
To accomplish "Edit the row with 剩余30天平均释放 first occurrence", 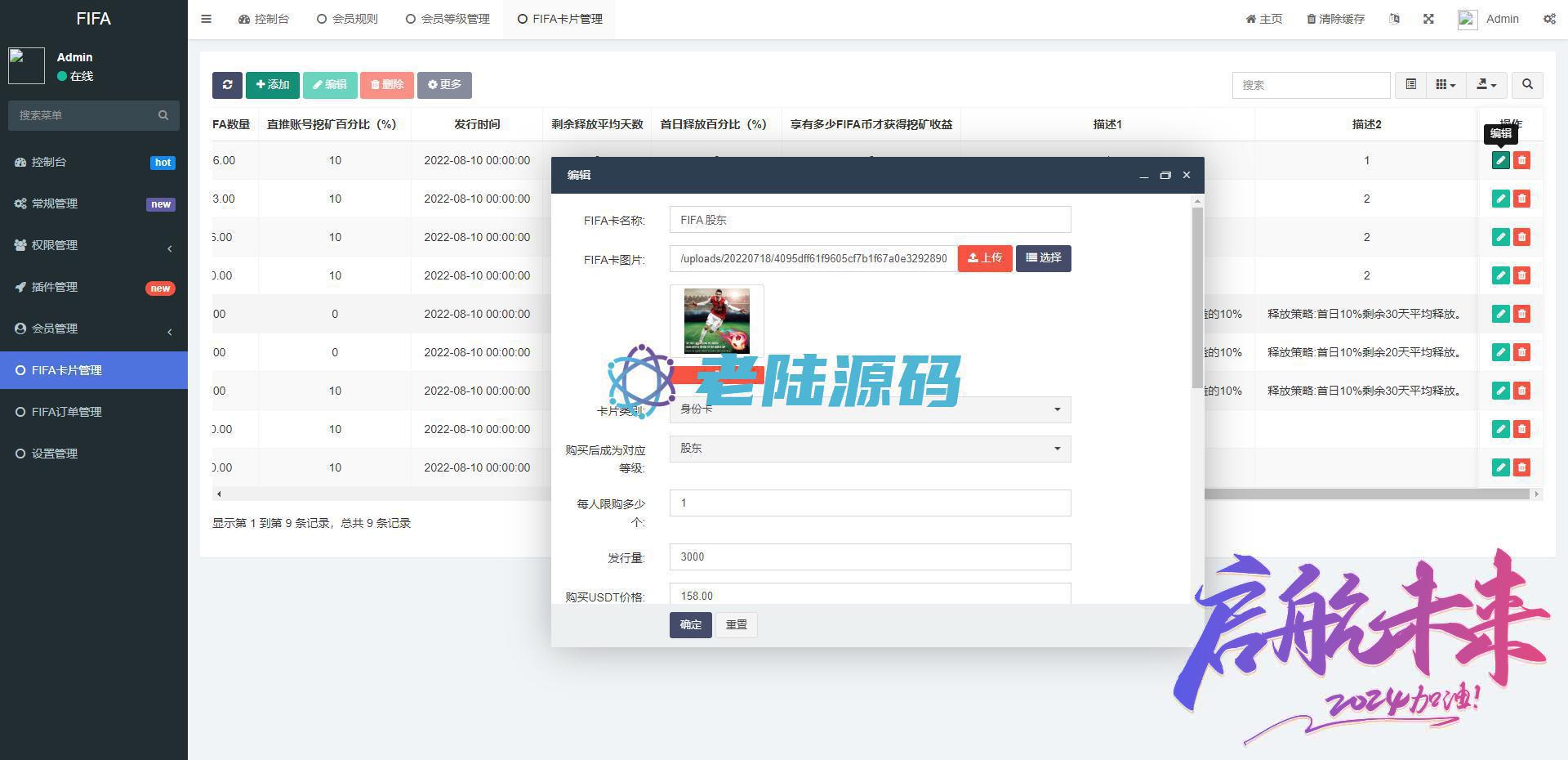I will [x=1500, y=314].
